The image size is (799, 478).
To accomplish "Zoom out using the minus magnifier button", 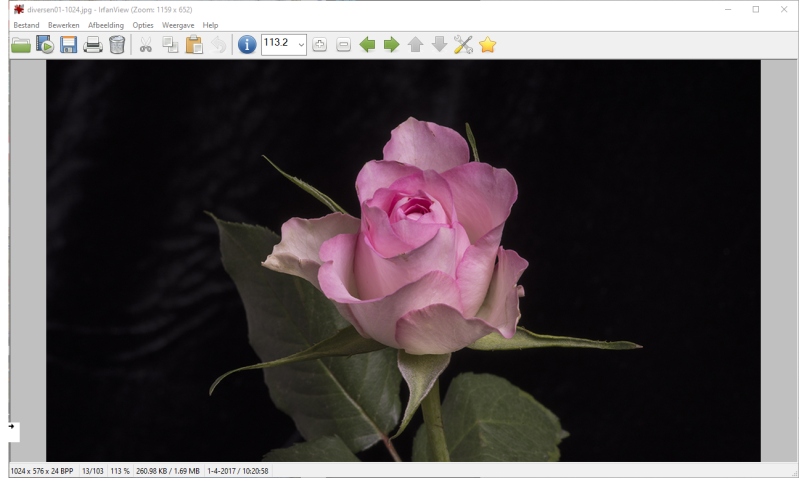I will tap(344, 45).
